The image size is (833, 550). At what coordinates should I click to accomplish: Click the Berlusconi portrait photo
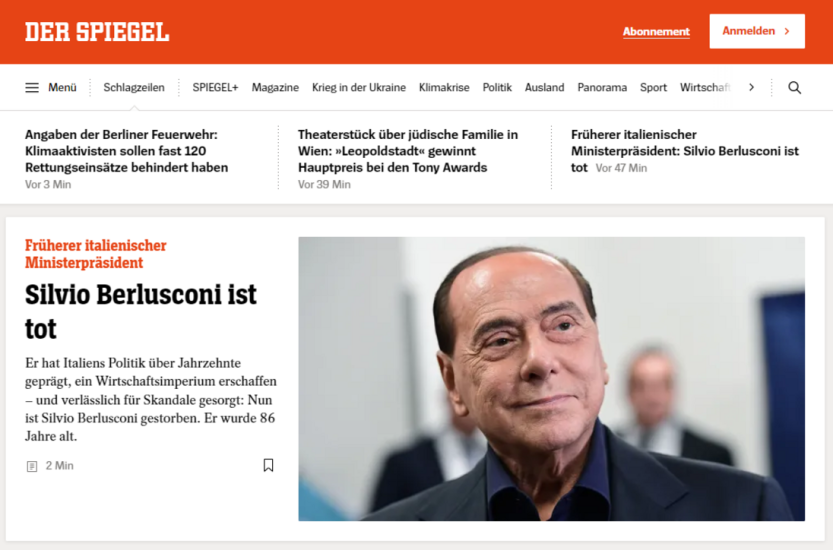pyautogui.click(x=551, y=379)
